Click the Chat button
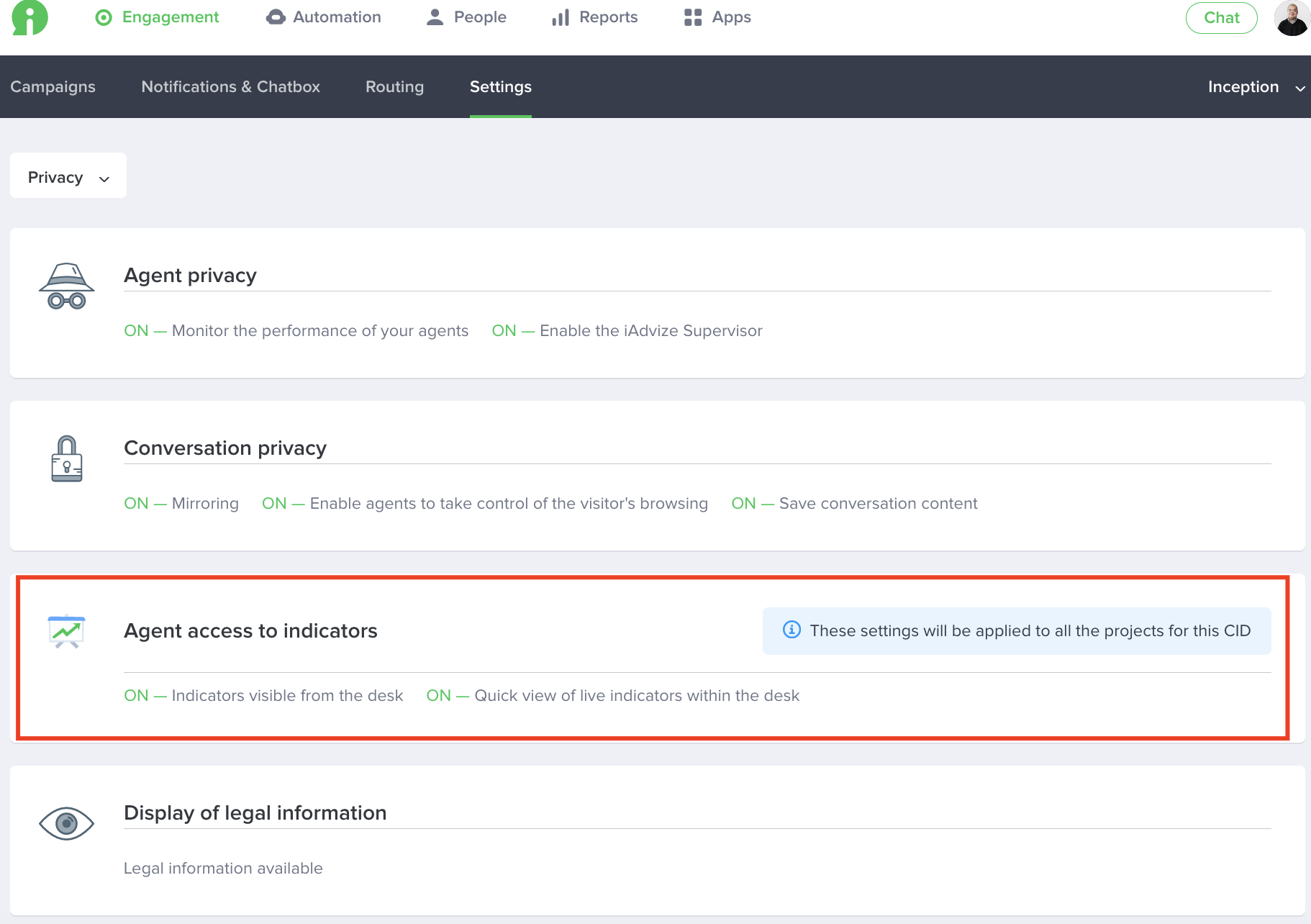The width and height of the screenshot is (1311, 924). (x=1222, y=18)
